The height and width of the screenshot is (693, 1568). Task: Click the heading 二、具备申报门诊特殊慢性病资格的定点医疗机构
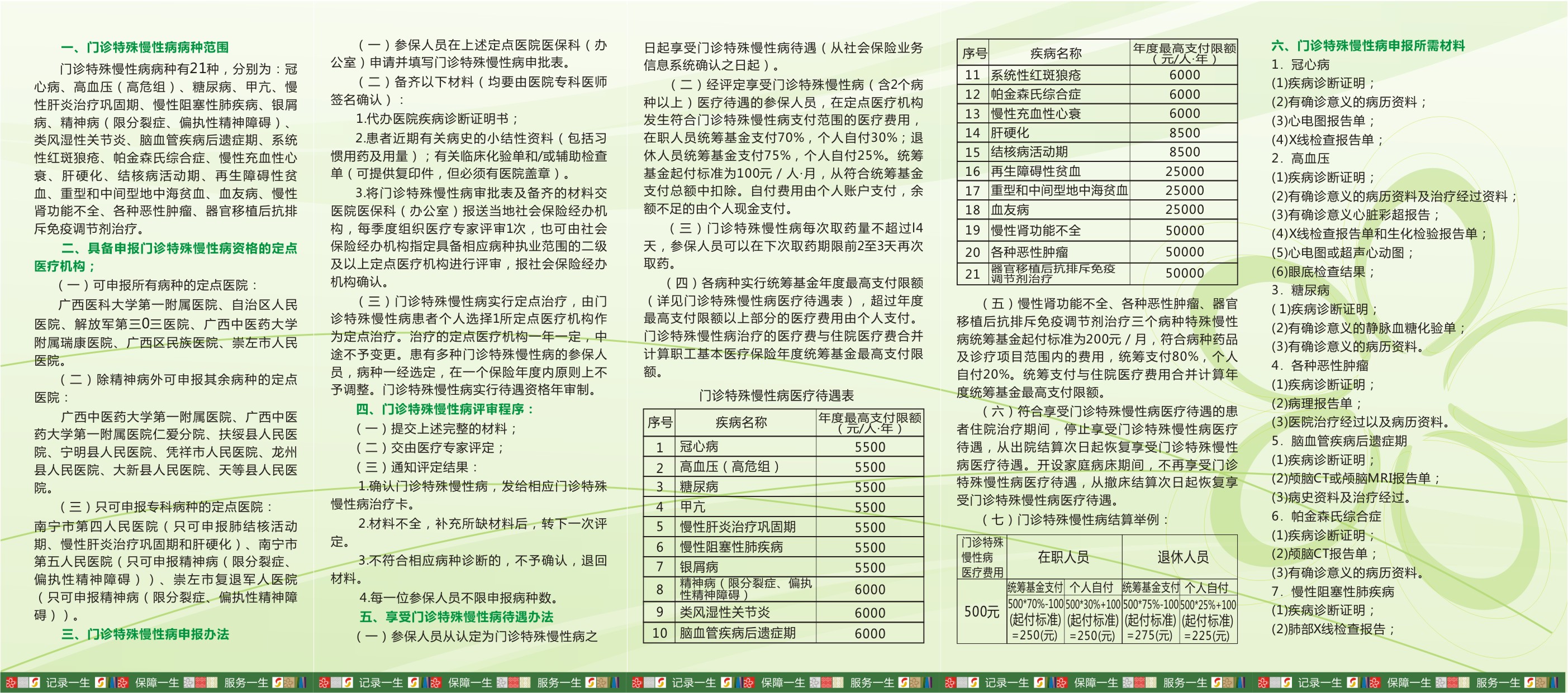[179, 248]
